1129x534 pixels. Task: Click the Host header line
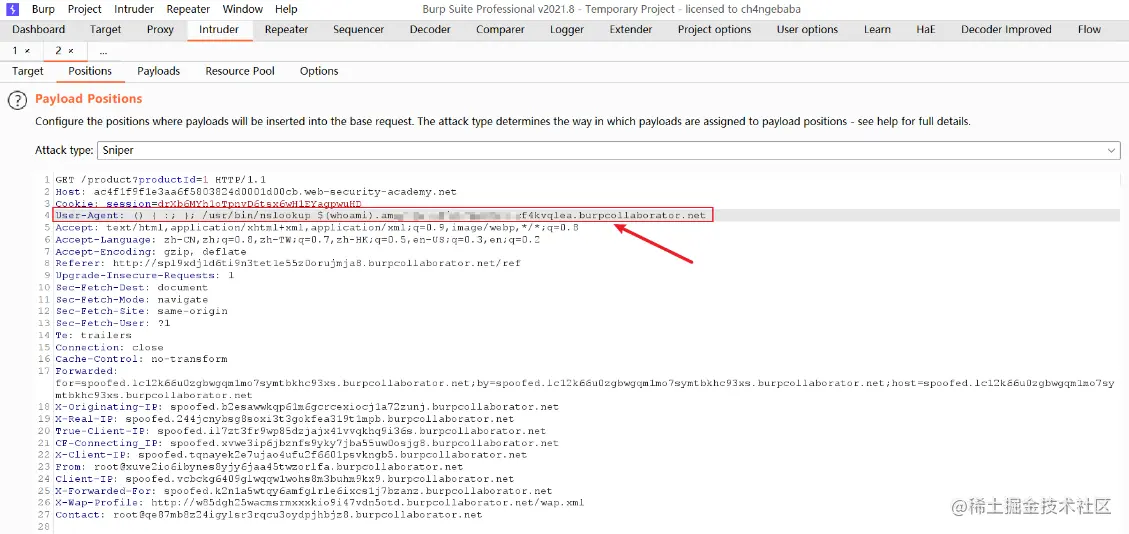pyautogui.click(x=256, y=192)
